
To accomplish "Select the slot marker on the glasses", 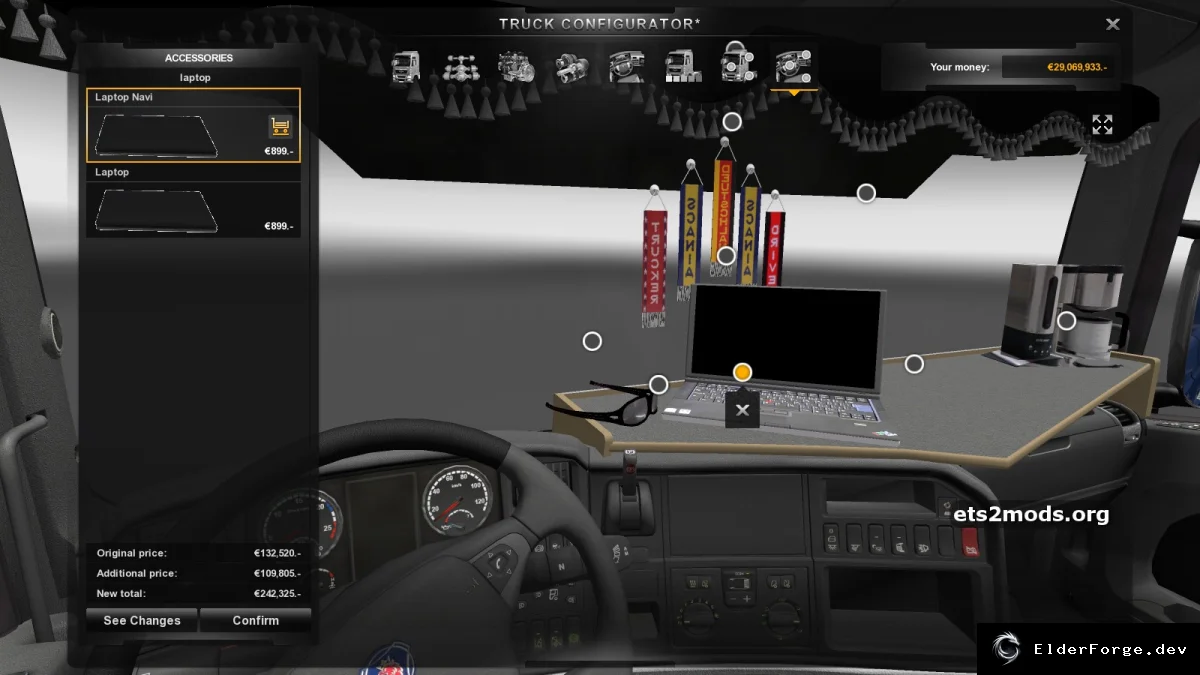I will click(x=658, y=384).
